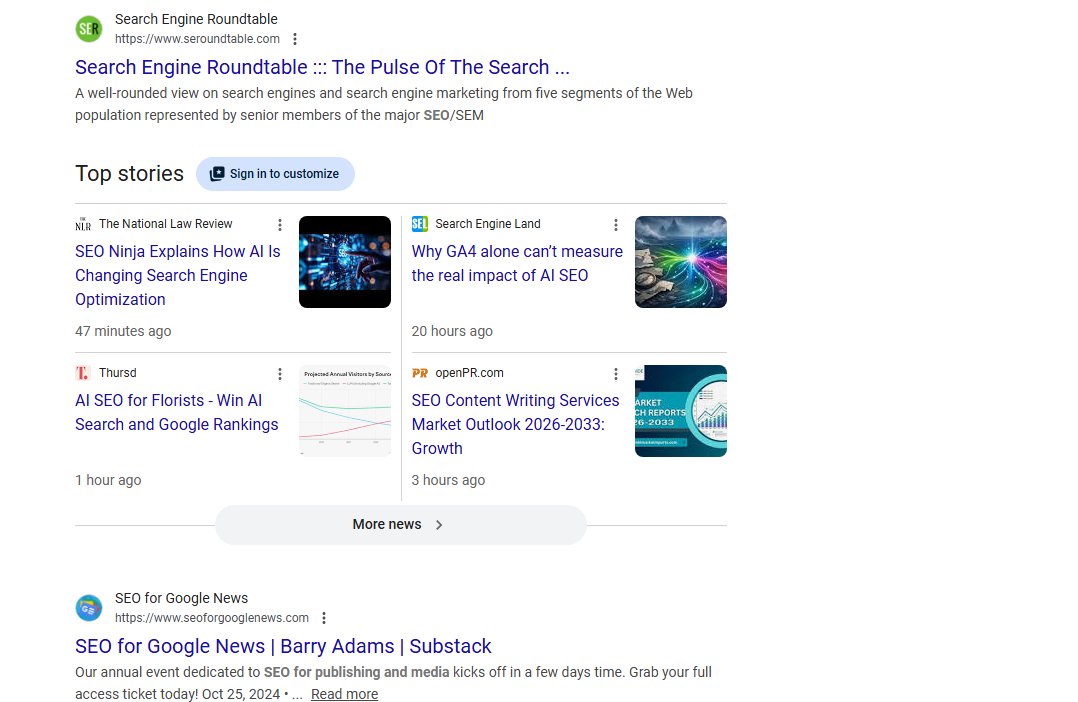
Task: Open options menu for National Law Review story
Action: click(280, 225)
